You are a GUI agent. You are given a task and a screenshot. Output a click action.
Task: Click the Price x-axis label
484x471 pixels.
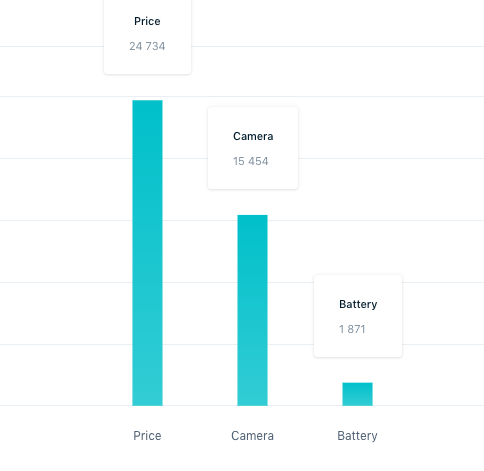point(147,436)
